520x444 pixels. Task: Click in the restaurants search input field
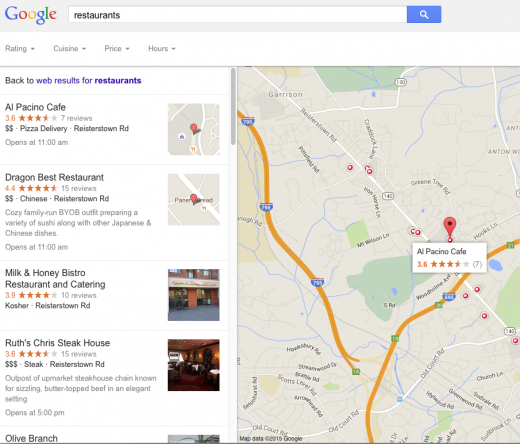[x=237, y=15]
